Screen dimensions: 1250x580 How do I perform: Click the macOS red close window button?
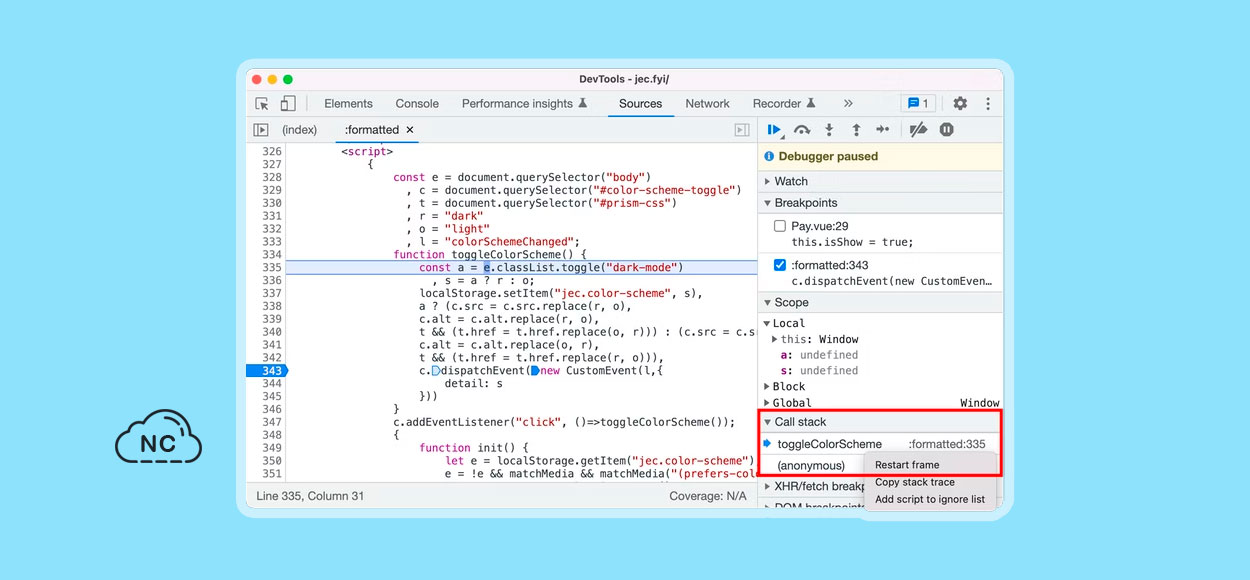pos(256,79)
